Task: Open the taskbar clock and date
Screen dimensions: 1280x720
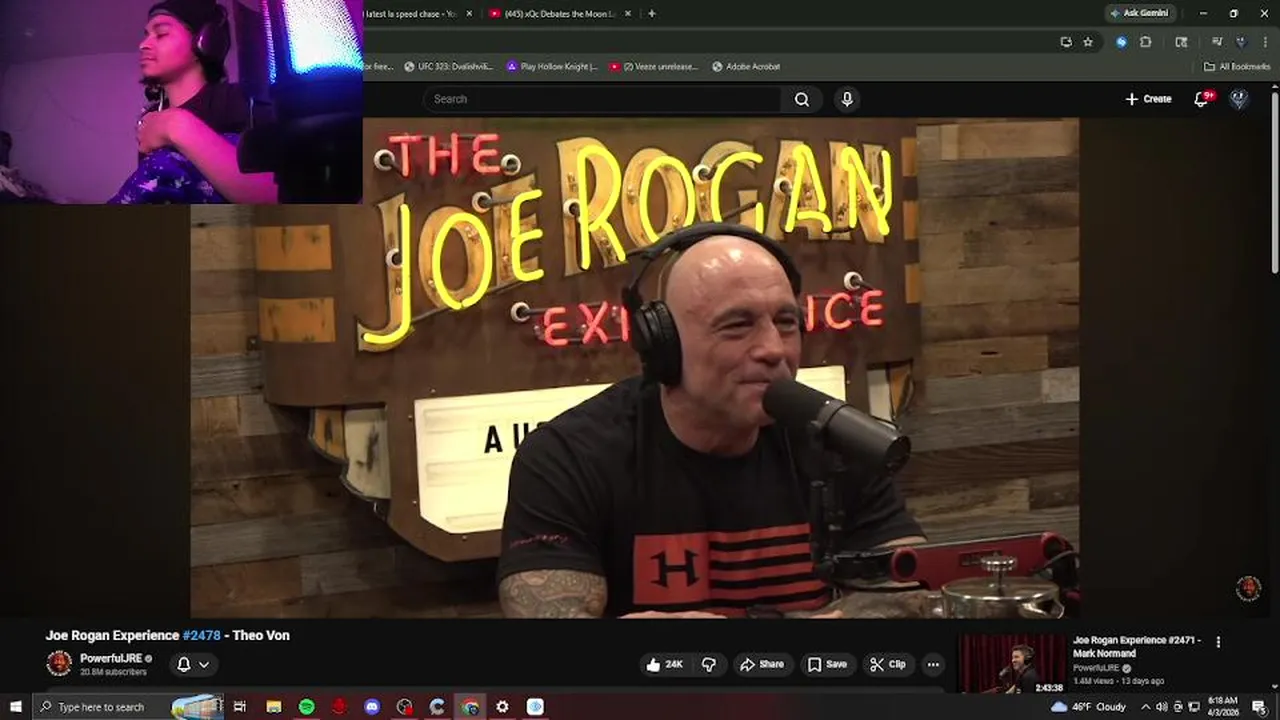Action: 1222,707
